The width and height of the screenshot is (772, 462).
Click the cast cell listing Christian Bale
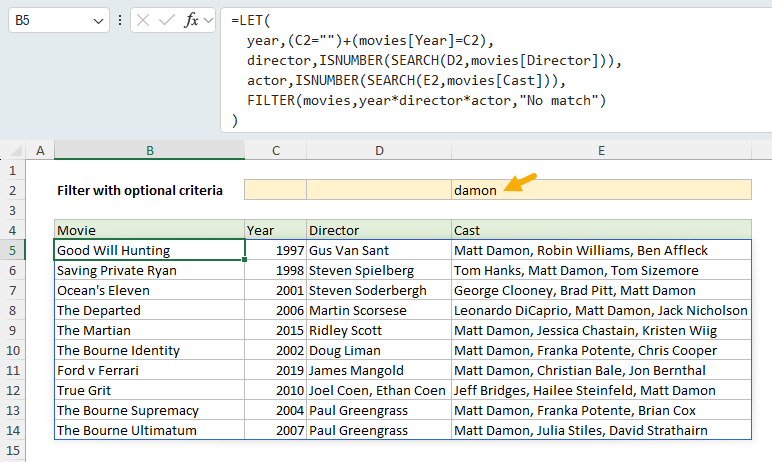click(x=601, y=370)
